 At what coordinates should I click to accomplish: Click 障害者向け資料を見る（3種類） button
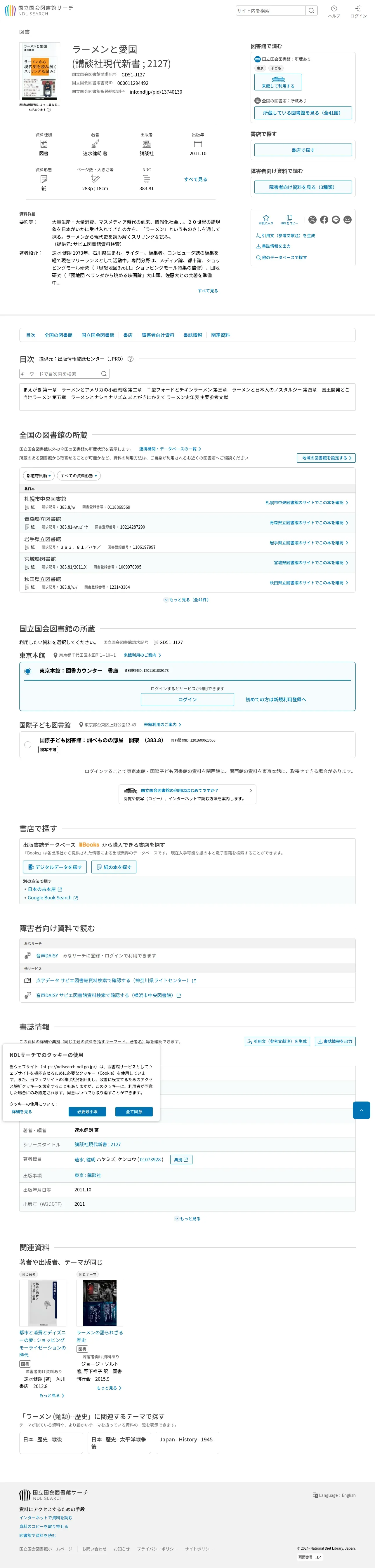tap(303, 188)
